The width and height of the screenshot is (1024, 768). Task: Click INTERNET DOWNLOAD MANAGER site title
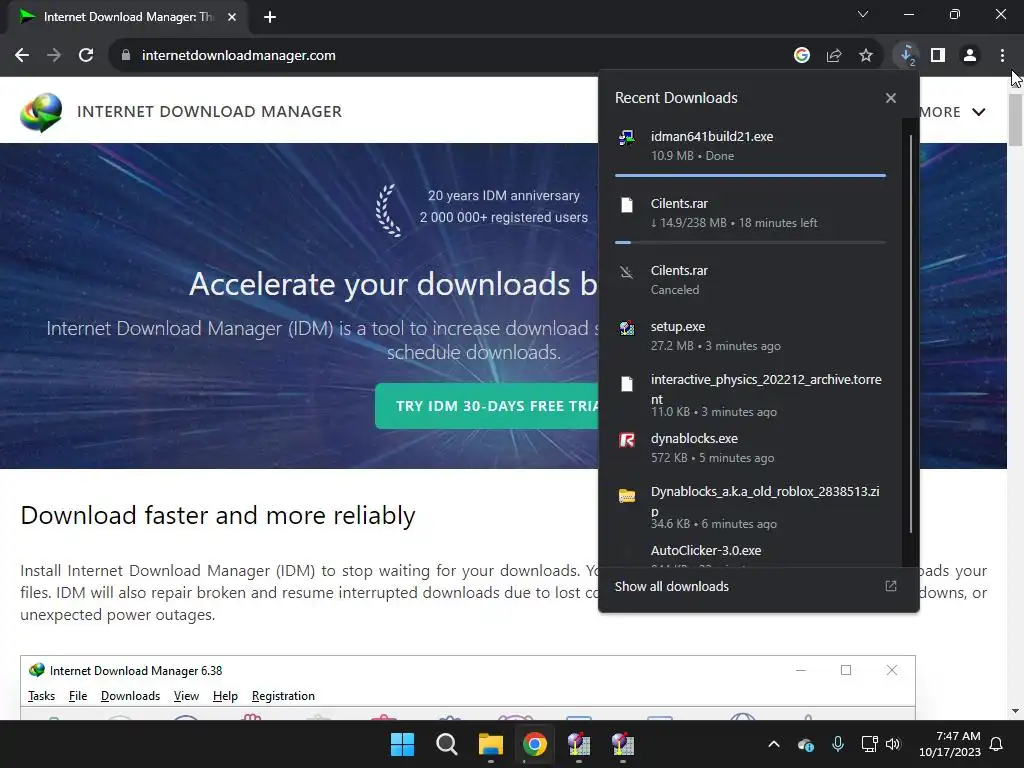tap(209, 112)
